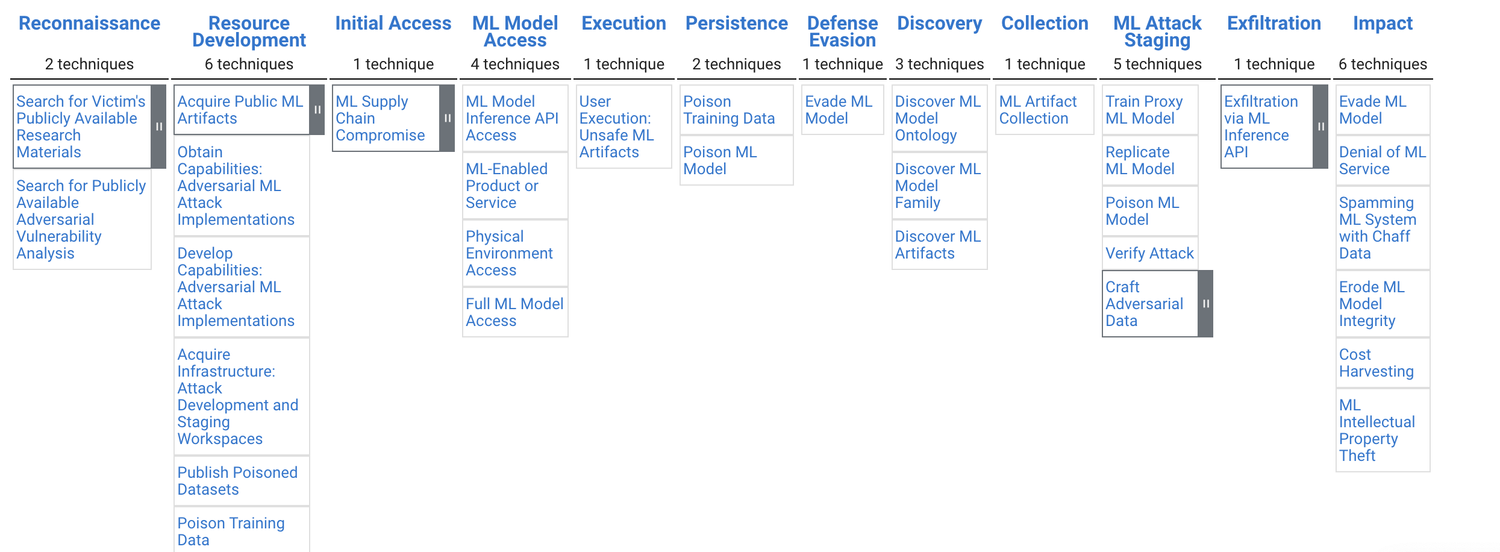The width and height of the screenshot is (1500, 552).
Task: Open the Reconnaissance tactic heading
Action: (89, 23)
